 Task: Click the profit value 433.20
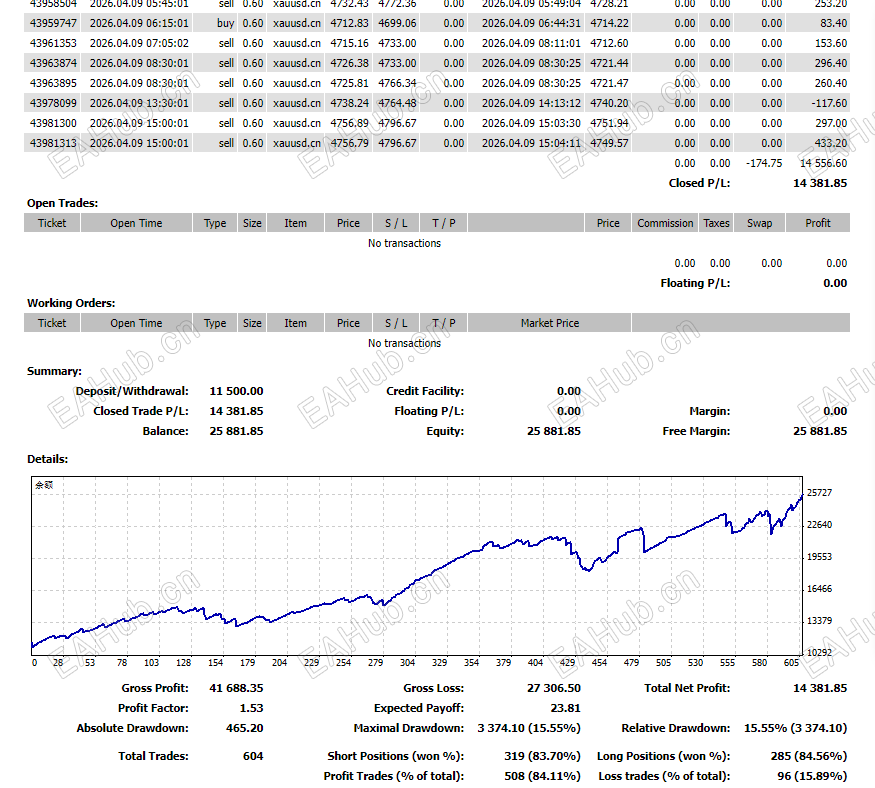(x=831, y=143)
